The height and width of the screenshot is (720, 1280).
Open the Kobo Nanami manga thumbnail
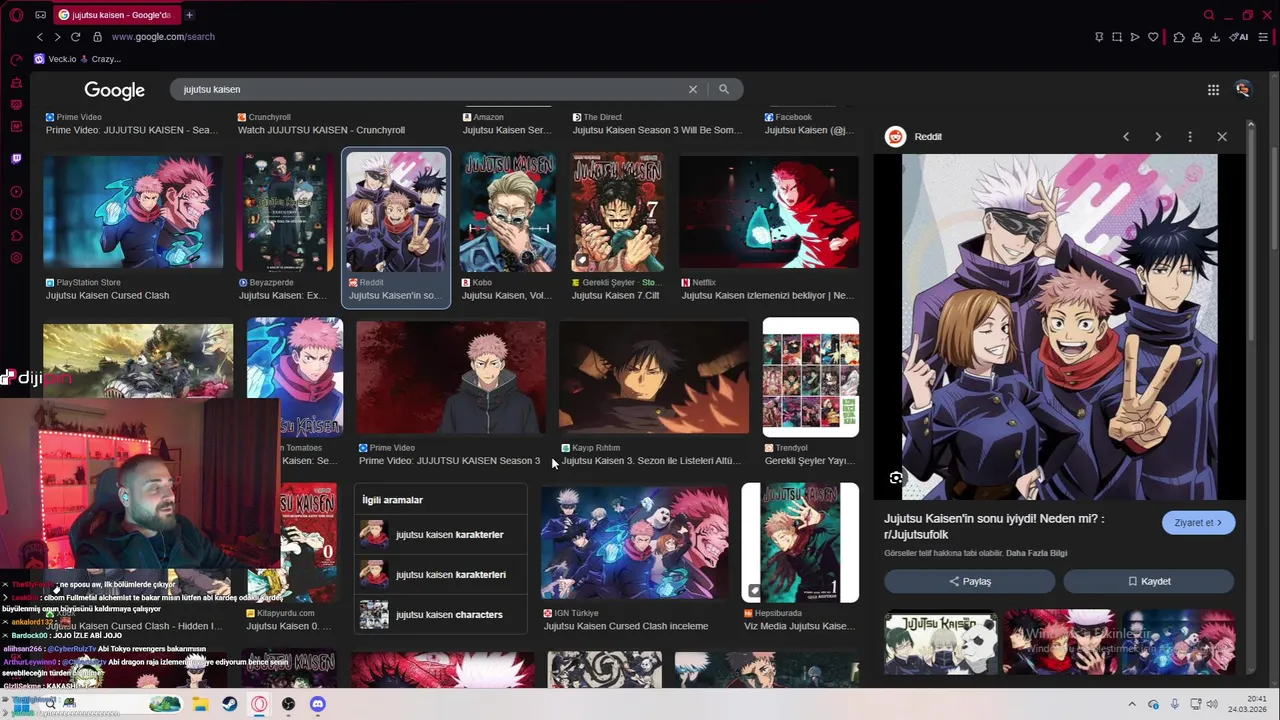(x=508, y=212)
